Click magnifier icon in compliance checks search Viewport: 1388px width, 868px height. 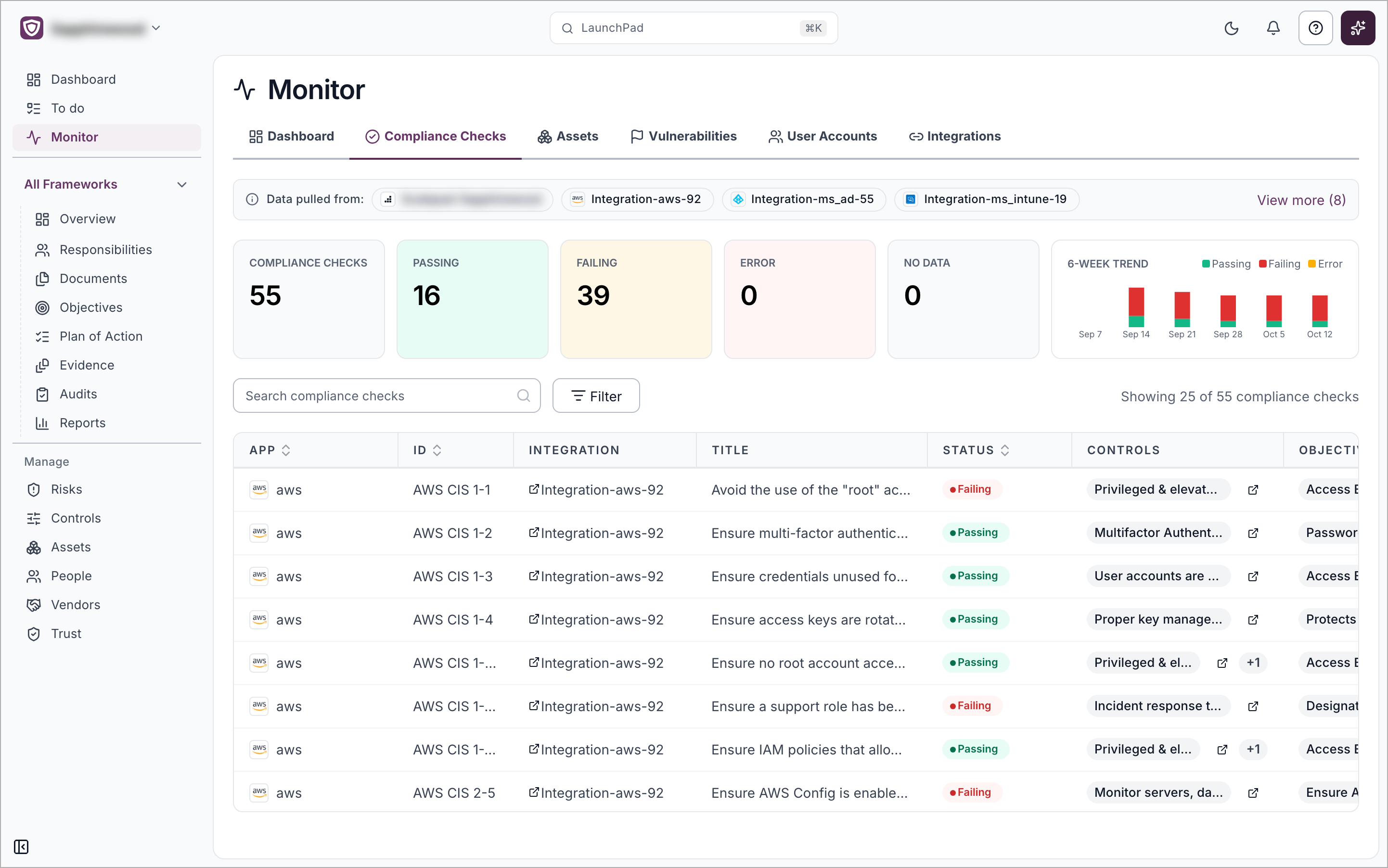point(523,396)
